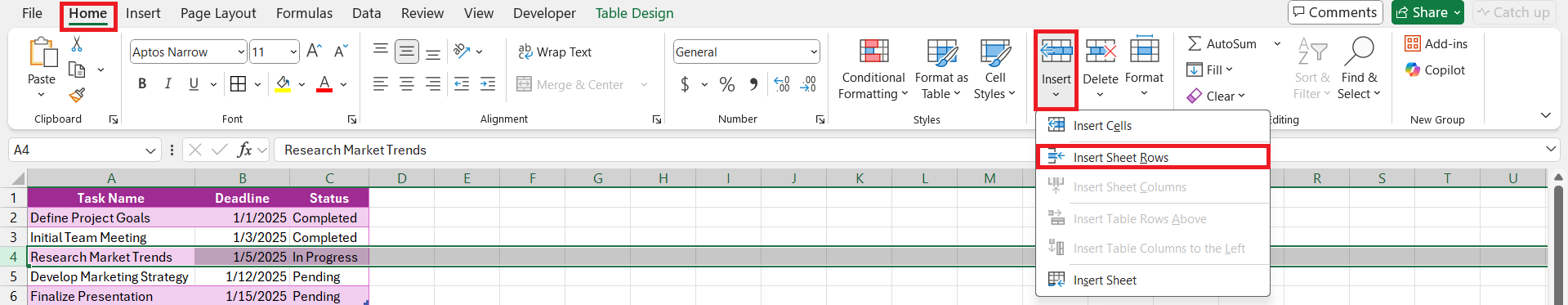Click Increase Decimal icon
The width and height of the screenshot is (1568, 305).
pos(782,84)
